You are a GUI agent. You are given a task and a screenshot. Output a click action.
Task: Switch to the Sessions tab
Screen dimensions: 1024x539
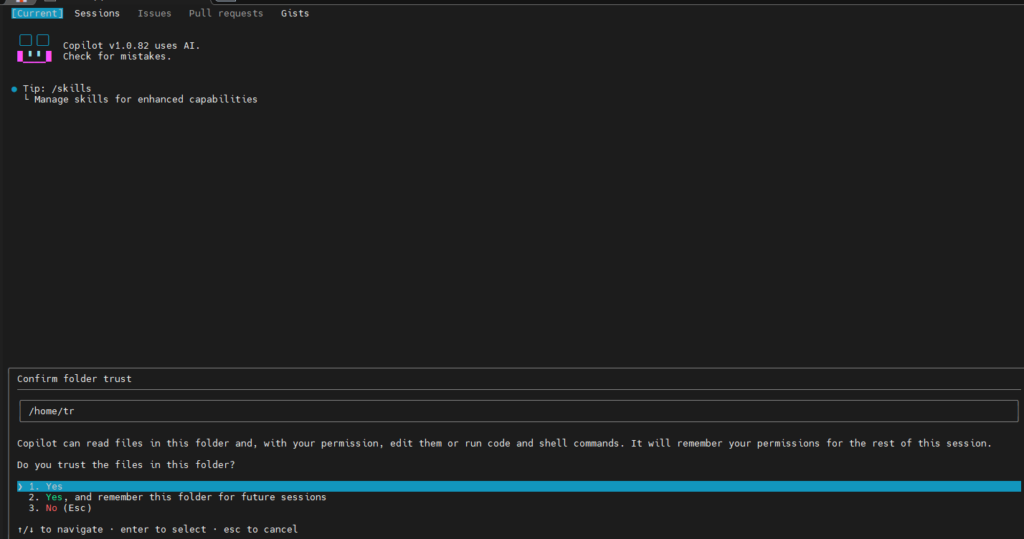[97, 13]
